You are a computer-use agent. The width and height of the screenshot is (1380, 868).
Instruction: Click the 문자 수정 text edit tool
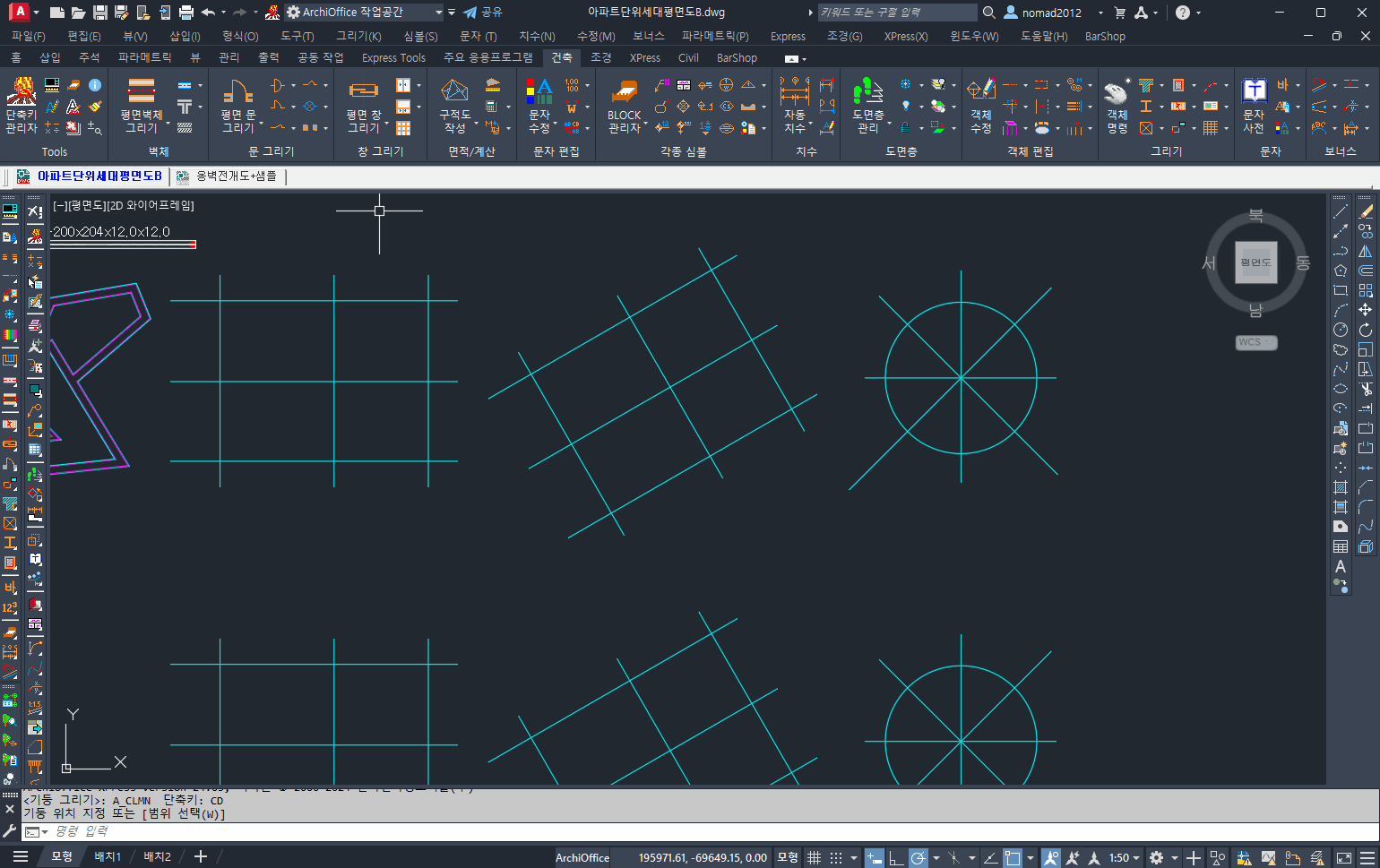pos(539,106)
